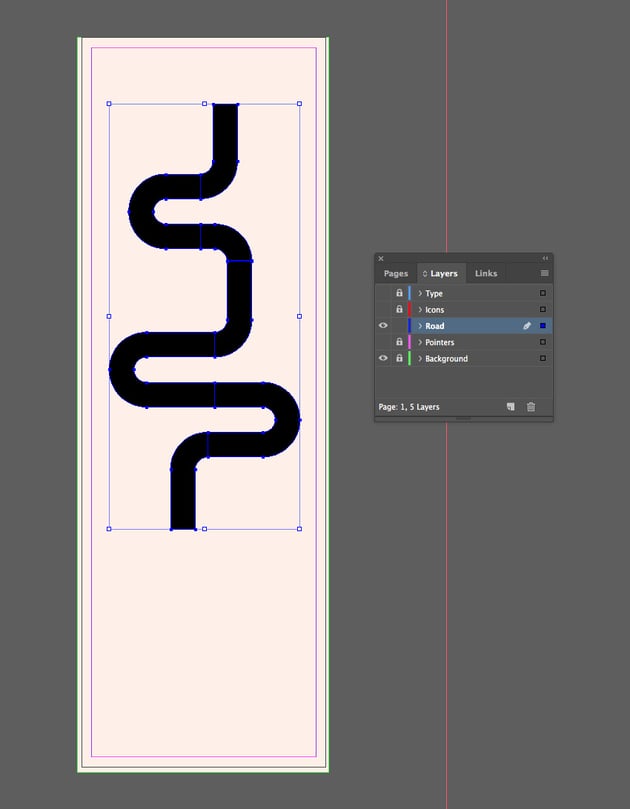Unlock the Type layer
The width and height of the screenshot is (630, 809).
click(399, 293)
